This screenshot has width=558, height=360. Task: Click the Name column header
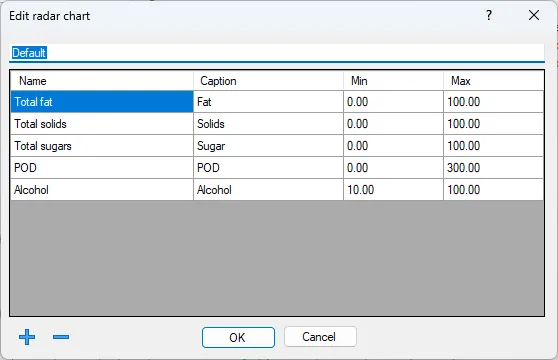(x=102, y=81)
